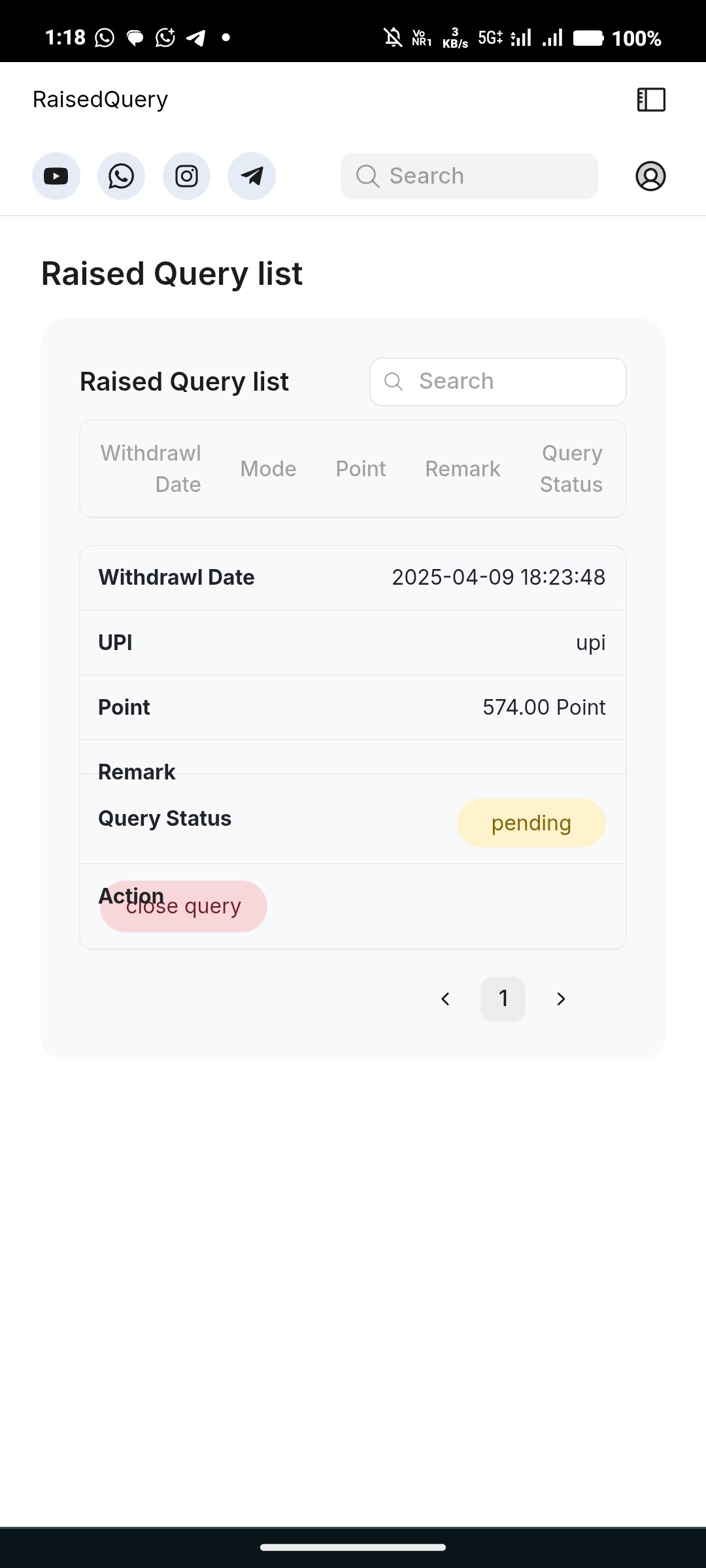Focus the Raised Query list Search box

click(x=498, y=382)
